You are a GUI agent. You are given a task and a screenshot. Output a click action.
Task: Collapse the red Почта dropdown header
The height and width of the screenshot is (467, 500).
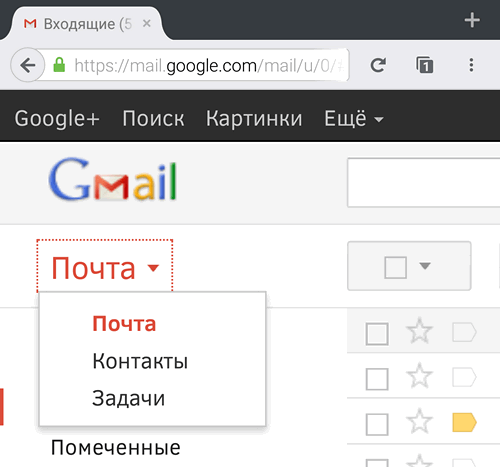(105, 266)
